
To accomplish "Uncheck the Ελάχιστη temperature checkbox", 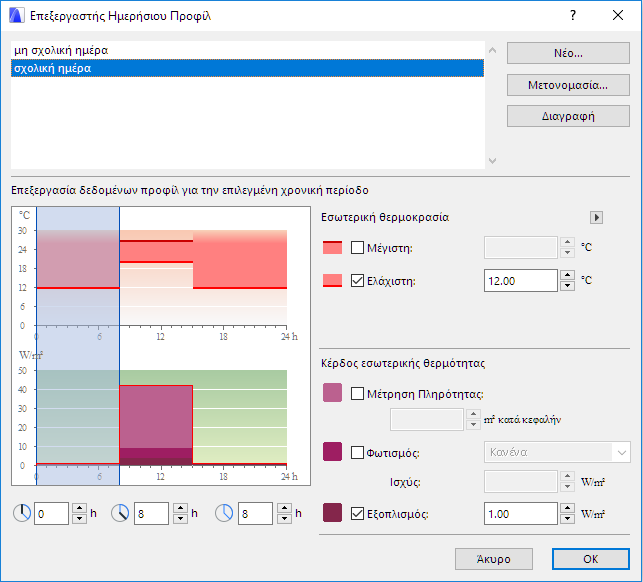I will click(x=358, y=281).
